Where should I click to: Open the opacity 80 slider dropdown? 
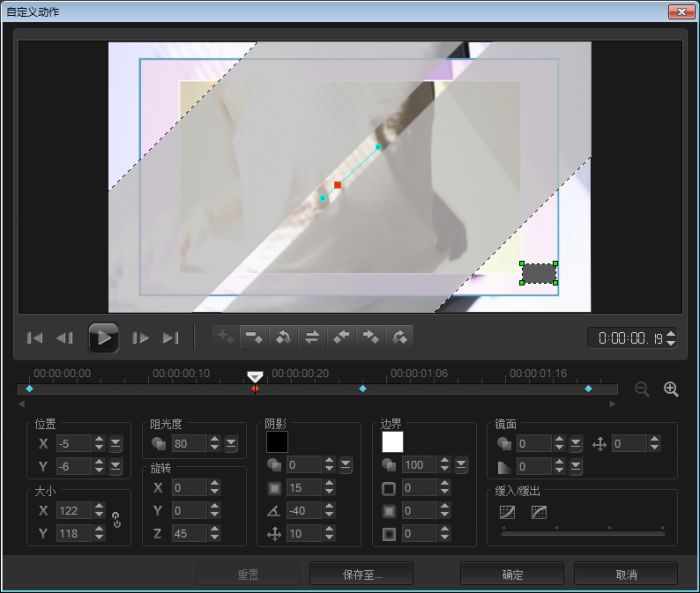point(231,443)
